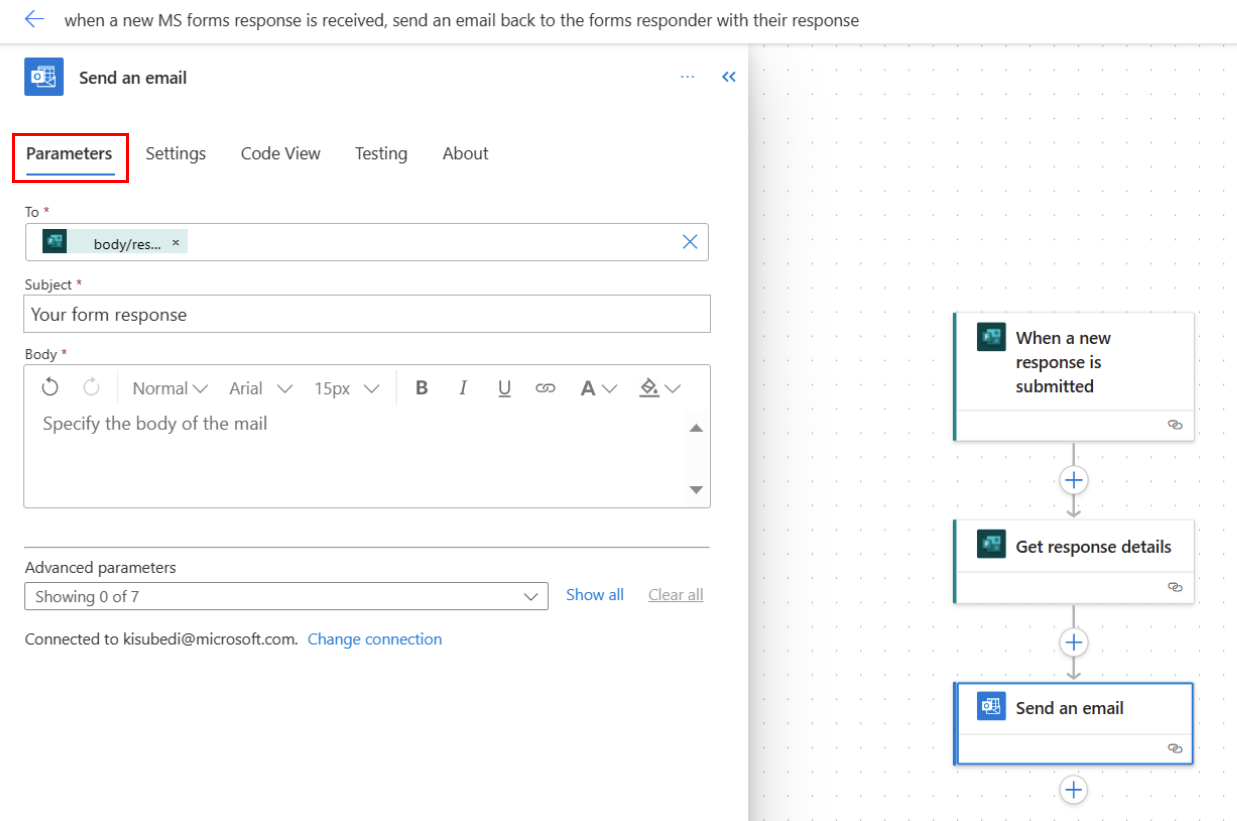Click the Outlook icon in panel header
The image size is (1237, 821).
click(x=44, y=77)
